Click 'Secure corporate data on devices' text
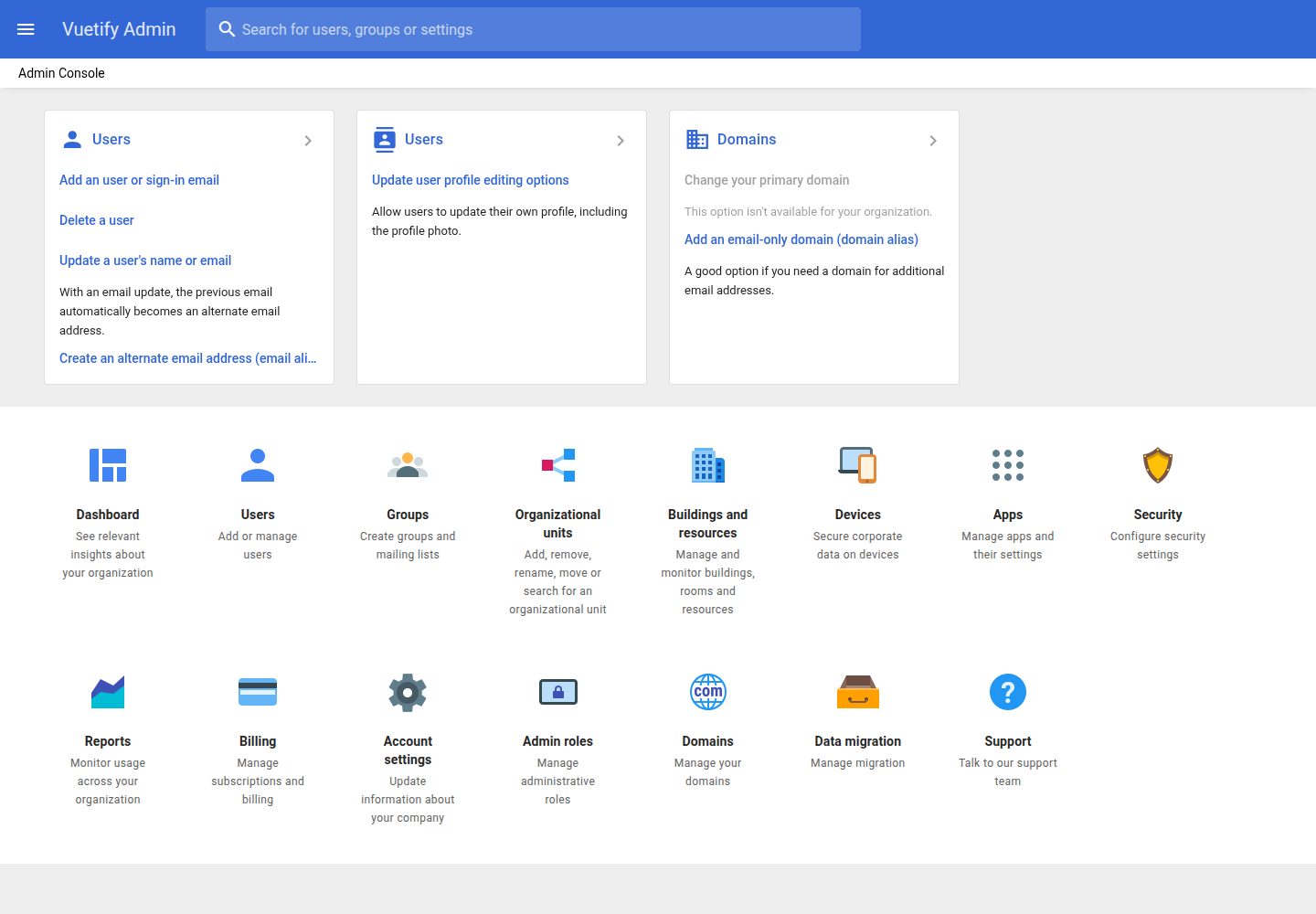This screenshot has width=1316, height=914. click(x=858, y=546)
